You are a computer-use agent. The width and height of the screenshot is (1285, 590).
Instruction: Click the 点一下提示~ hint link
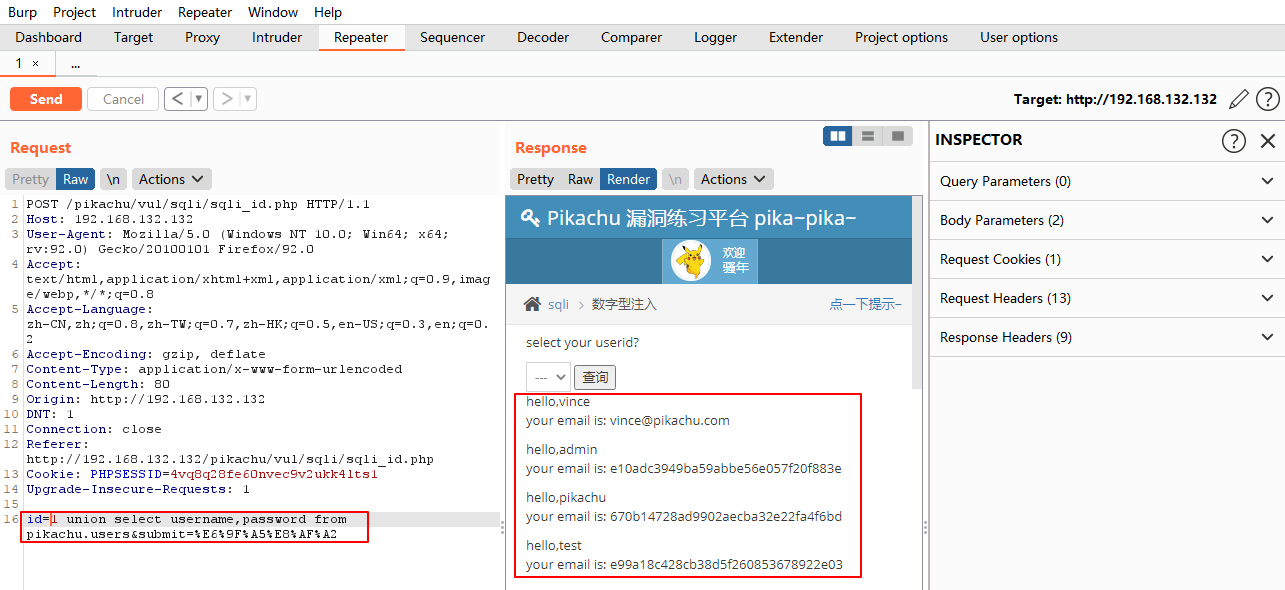coord(865,304)
